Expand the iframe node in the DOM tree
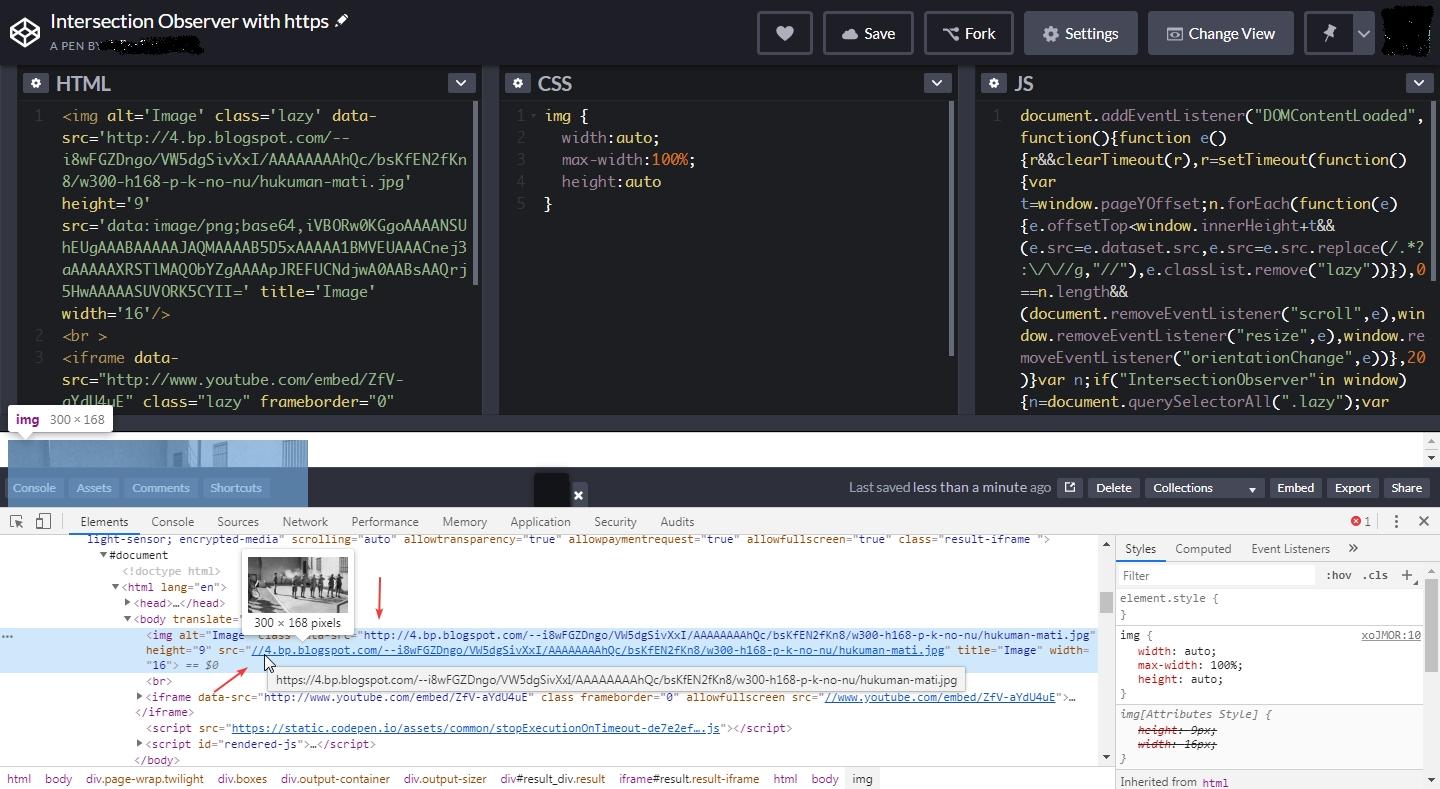1440x789 pixels. click(x=139, y=697)
